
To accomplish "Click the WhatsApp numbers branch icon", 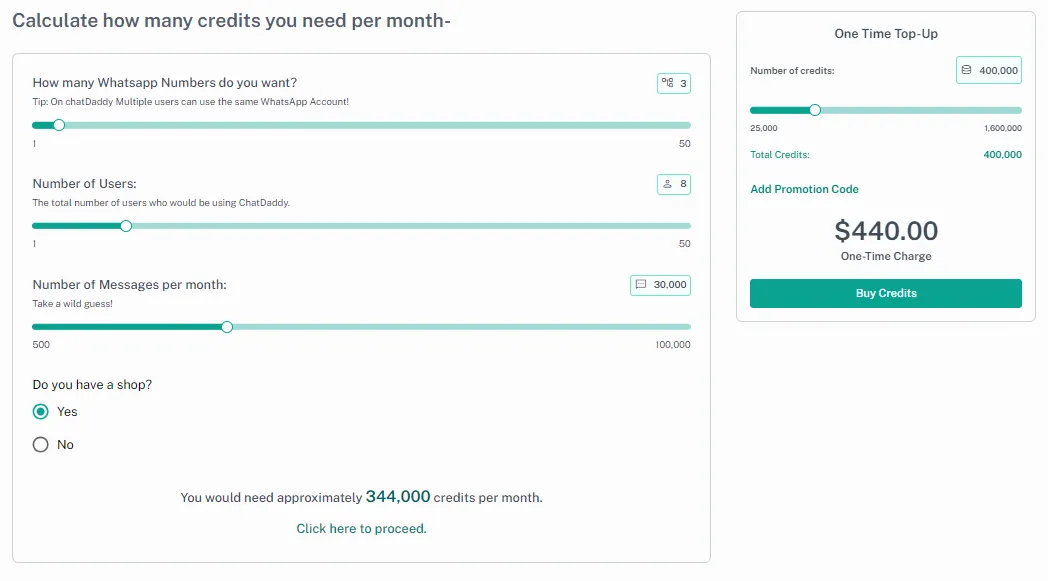I will point(668,84).
